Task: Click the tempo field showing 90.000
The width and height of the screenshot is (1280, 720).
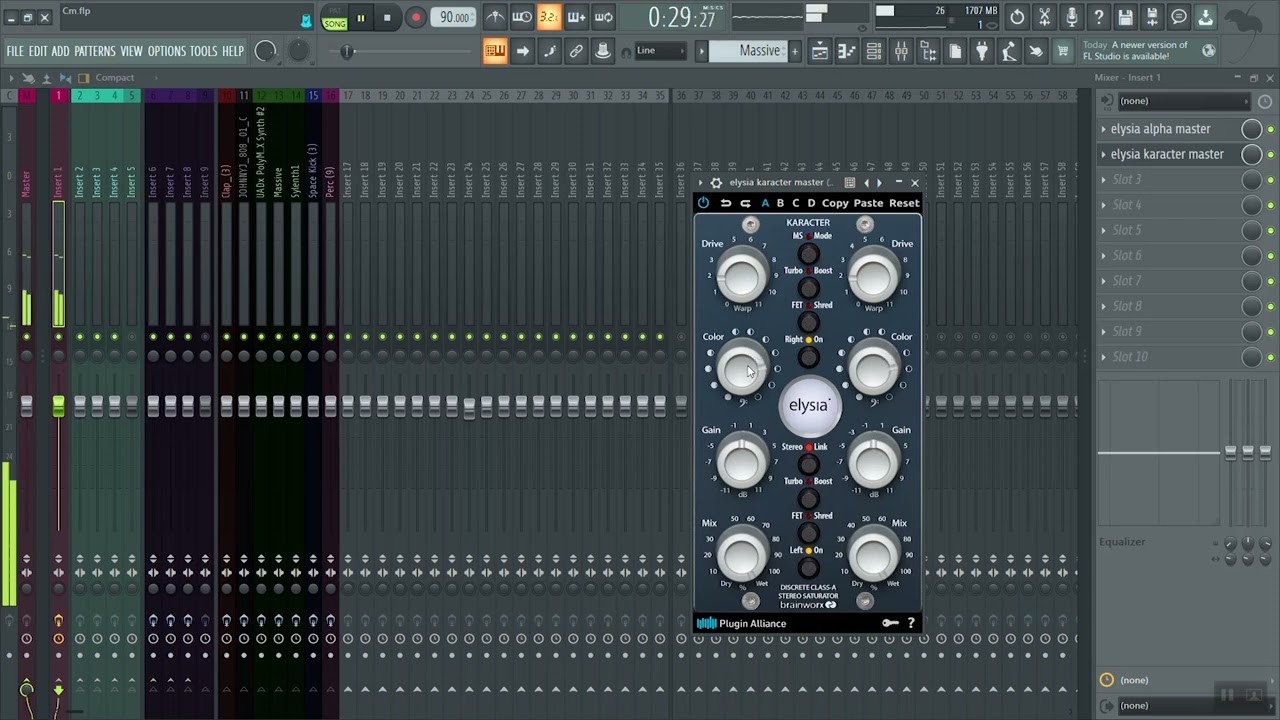Action: 455,17
